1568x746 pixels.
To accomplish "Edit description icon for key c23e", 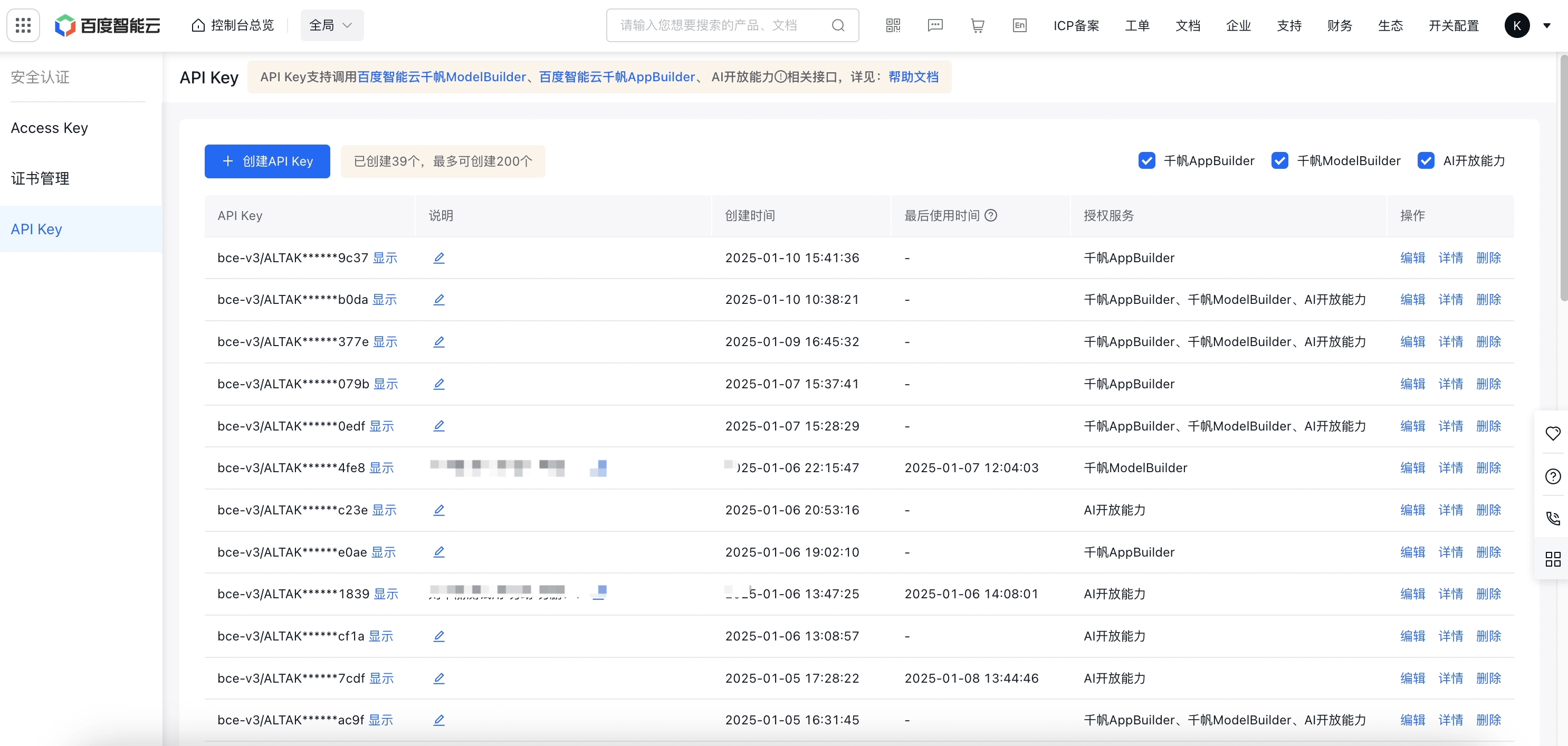I will click(439, 510).
